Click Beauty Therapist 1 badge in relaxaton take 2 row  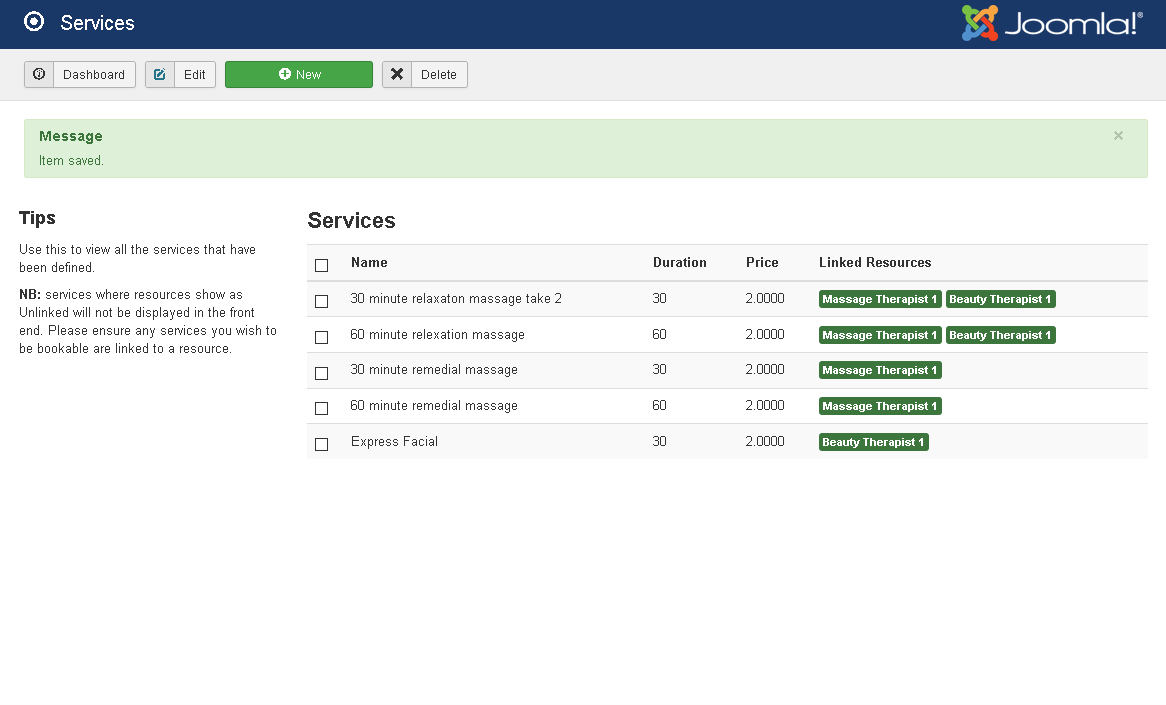(x=1000, y=299)
